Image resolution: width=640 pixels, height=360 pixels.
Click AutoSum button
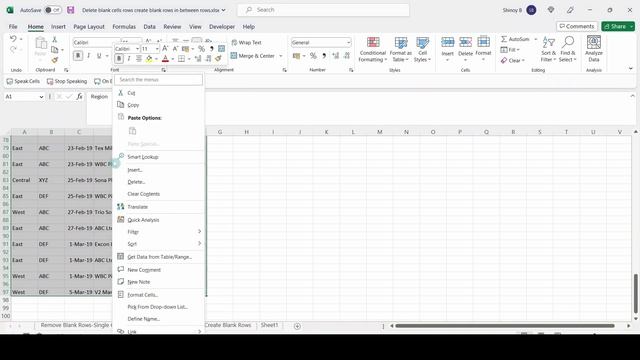(515, 39)
